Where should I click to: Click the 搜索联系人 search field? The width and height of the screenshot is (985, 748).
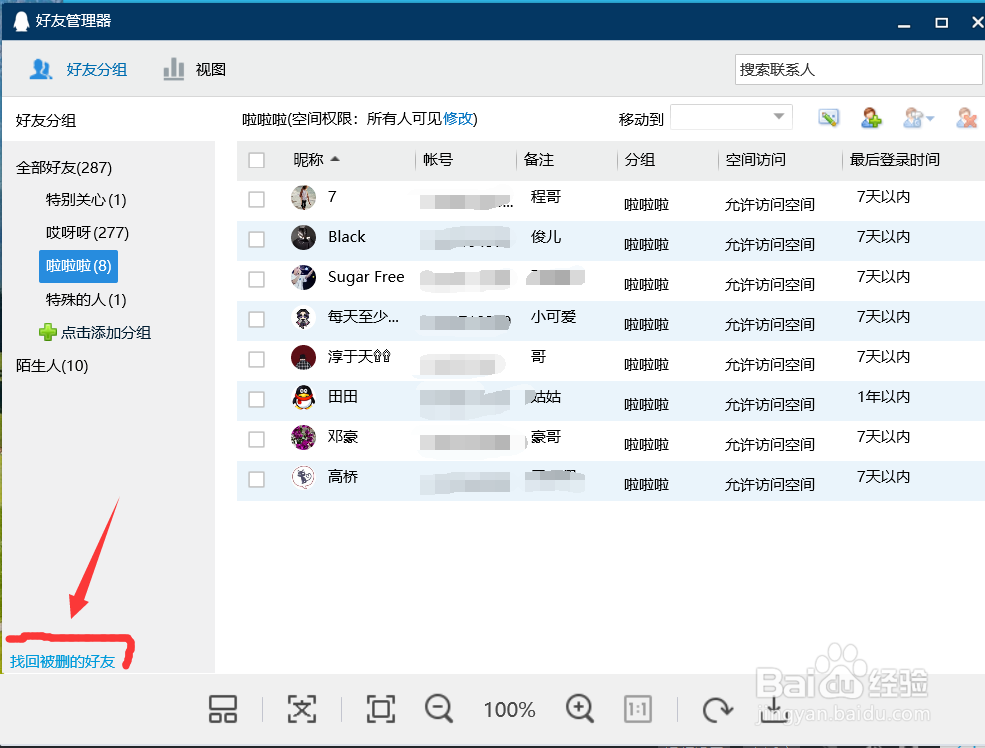click(858, 69)
